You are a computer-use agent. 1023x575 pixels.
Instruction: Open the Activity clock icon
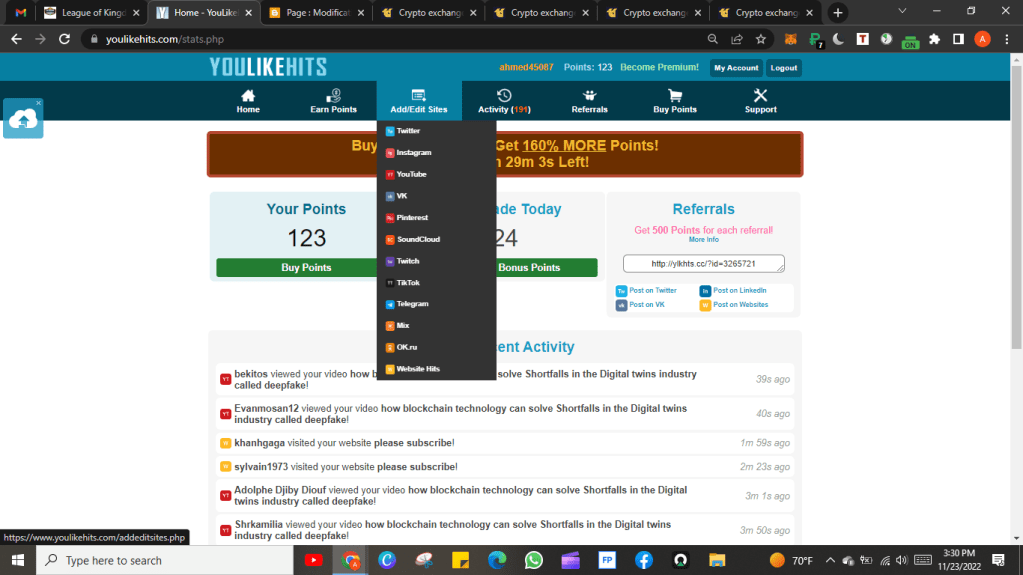(504, 96)
